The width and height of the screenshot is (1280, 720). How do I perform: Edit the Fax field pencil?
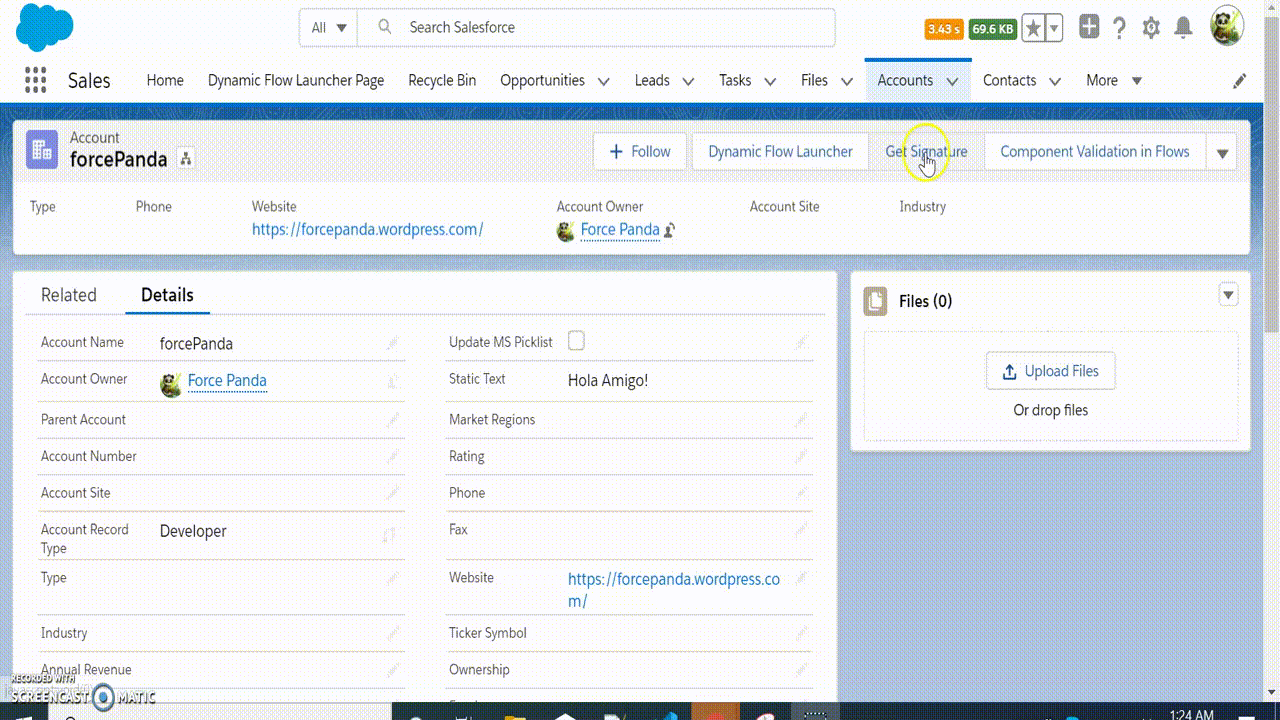pos(801,530)
